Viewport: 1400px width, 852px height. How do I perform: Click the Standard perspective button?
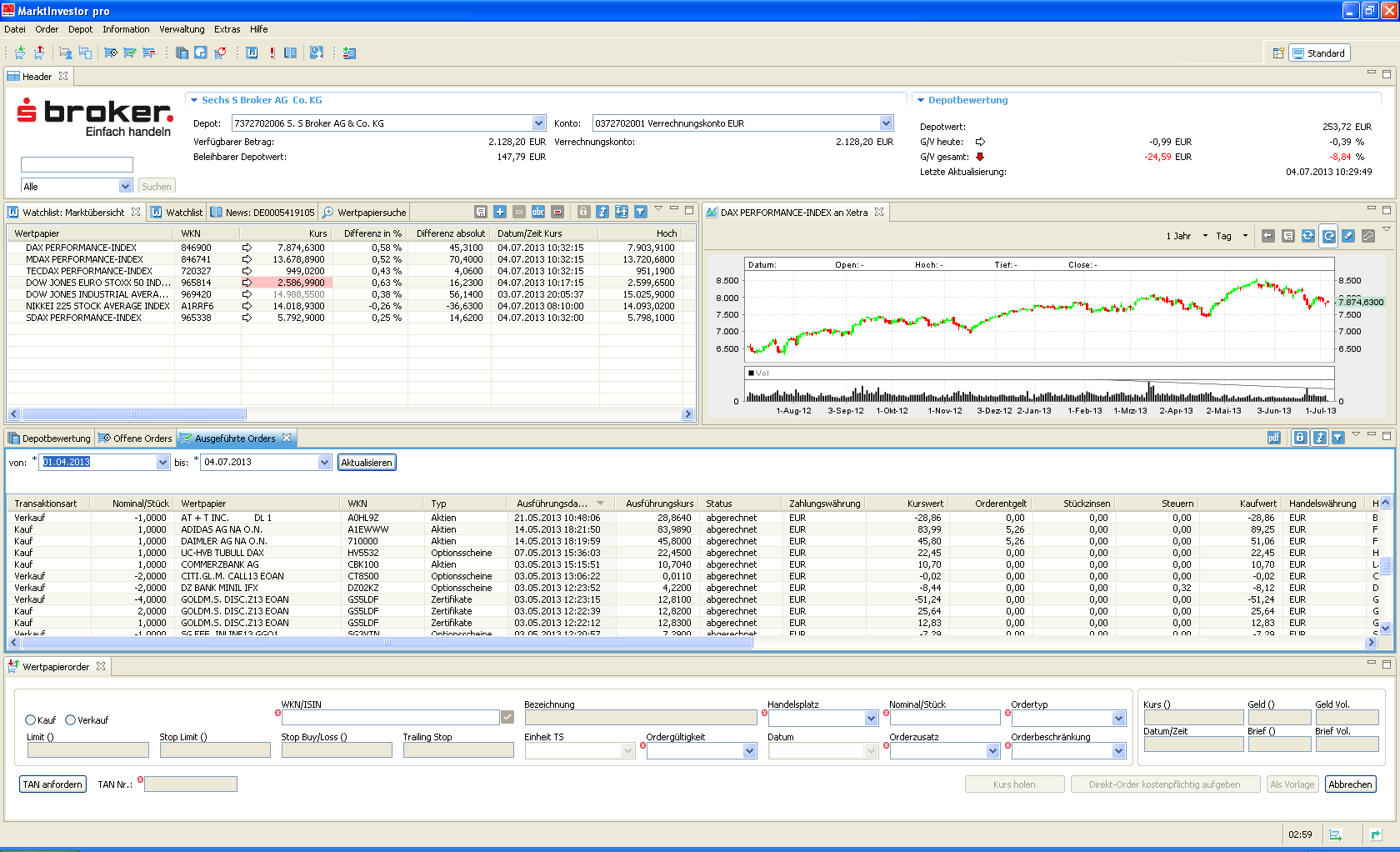click(1319, 53)
